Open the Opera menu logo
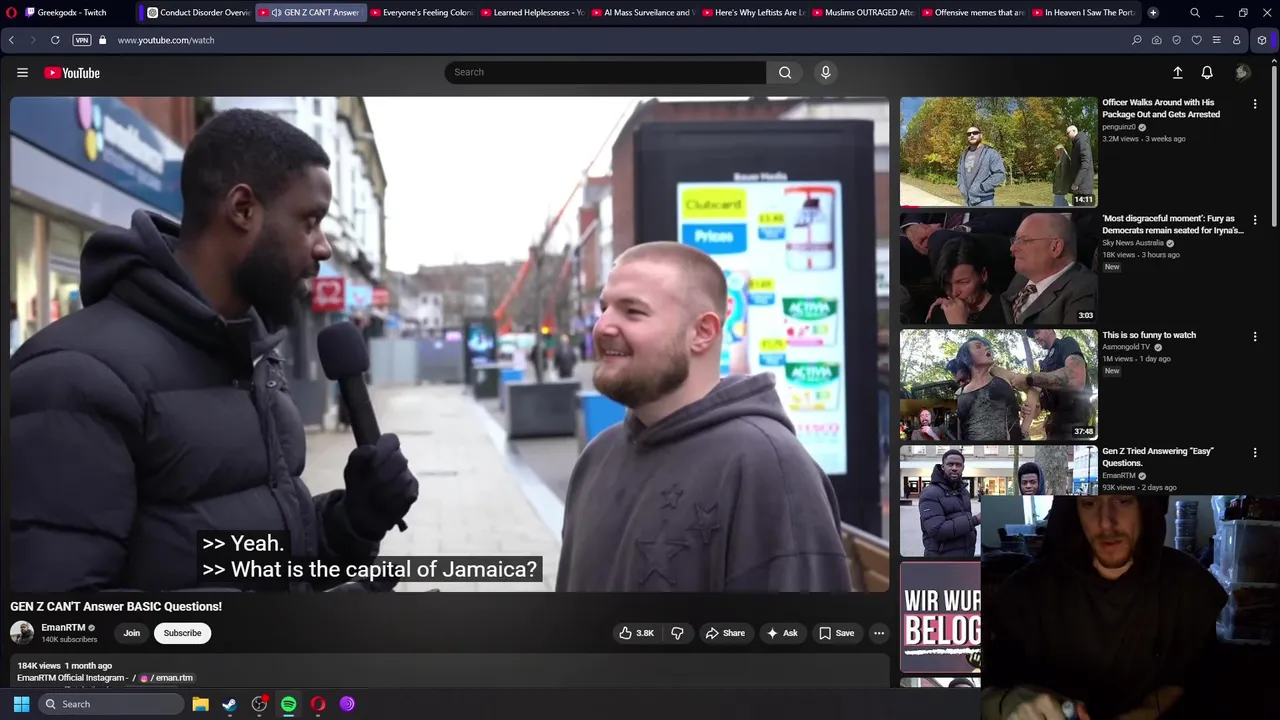Viewport: 1280px width, 720px height. (x=12, y=13)
